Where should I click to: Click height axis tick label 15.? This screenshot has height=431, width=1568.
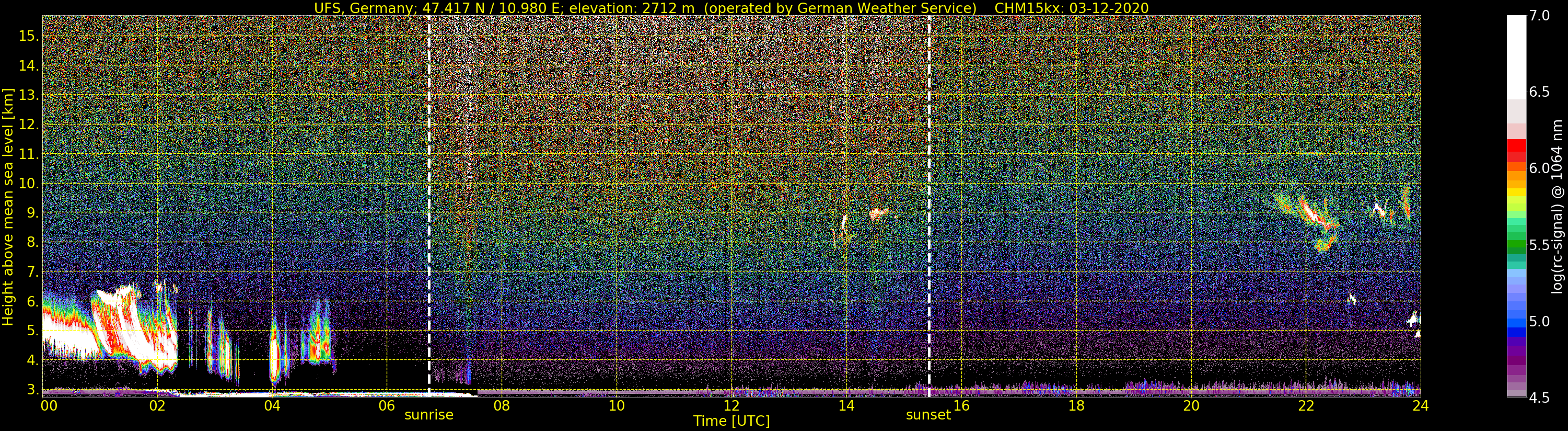[x=29, y=36]
